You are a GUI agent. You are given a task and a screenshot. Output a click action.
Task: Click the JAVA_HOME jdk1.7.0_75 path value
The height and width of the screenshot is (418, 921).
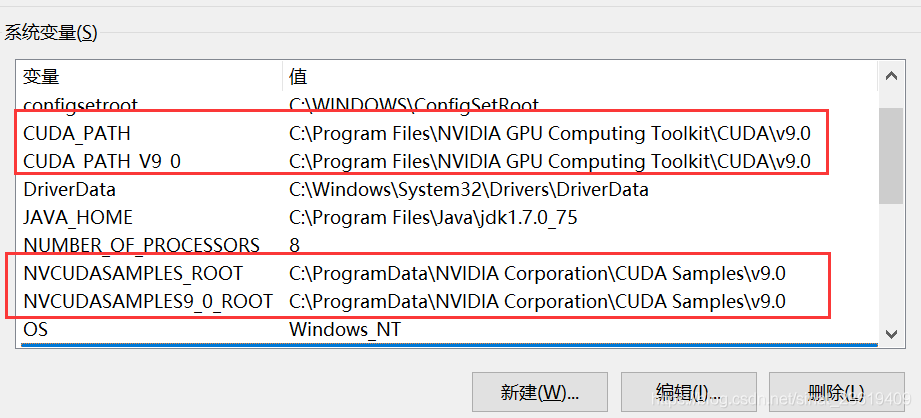click(433, 217)
